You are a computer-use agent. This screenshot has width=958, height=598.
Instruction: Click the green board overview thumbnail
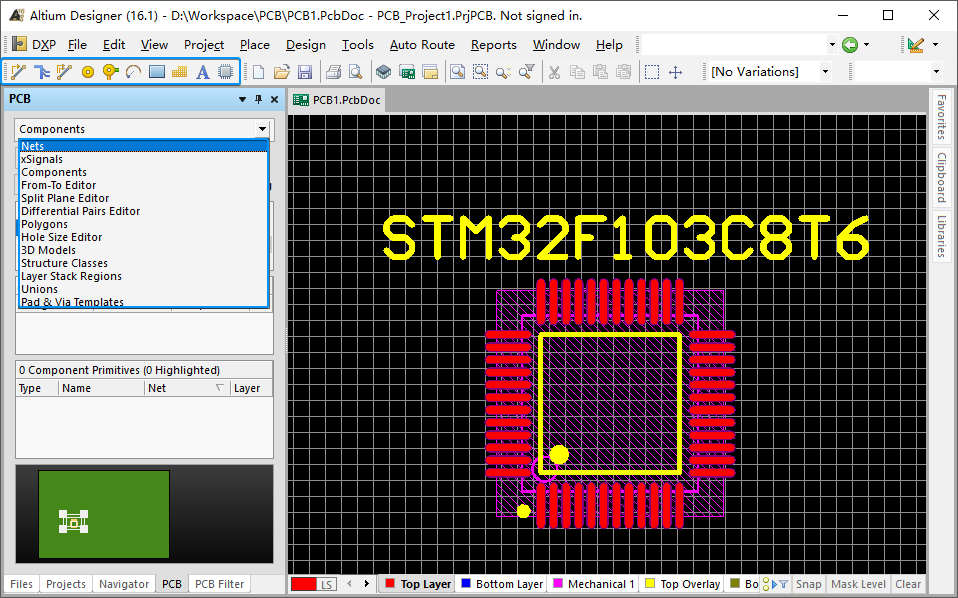[104, 514]
